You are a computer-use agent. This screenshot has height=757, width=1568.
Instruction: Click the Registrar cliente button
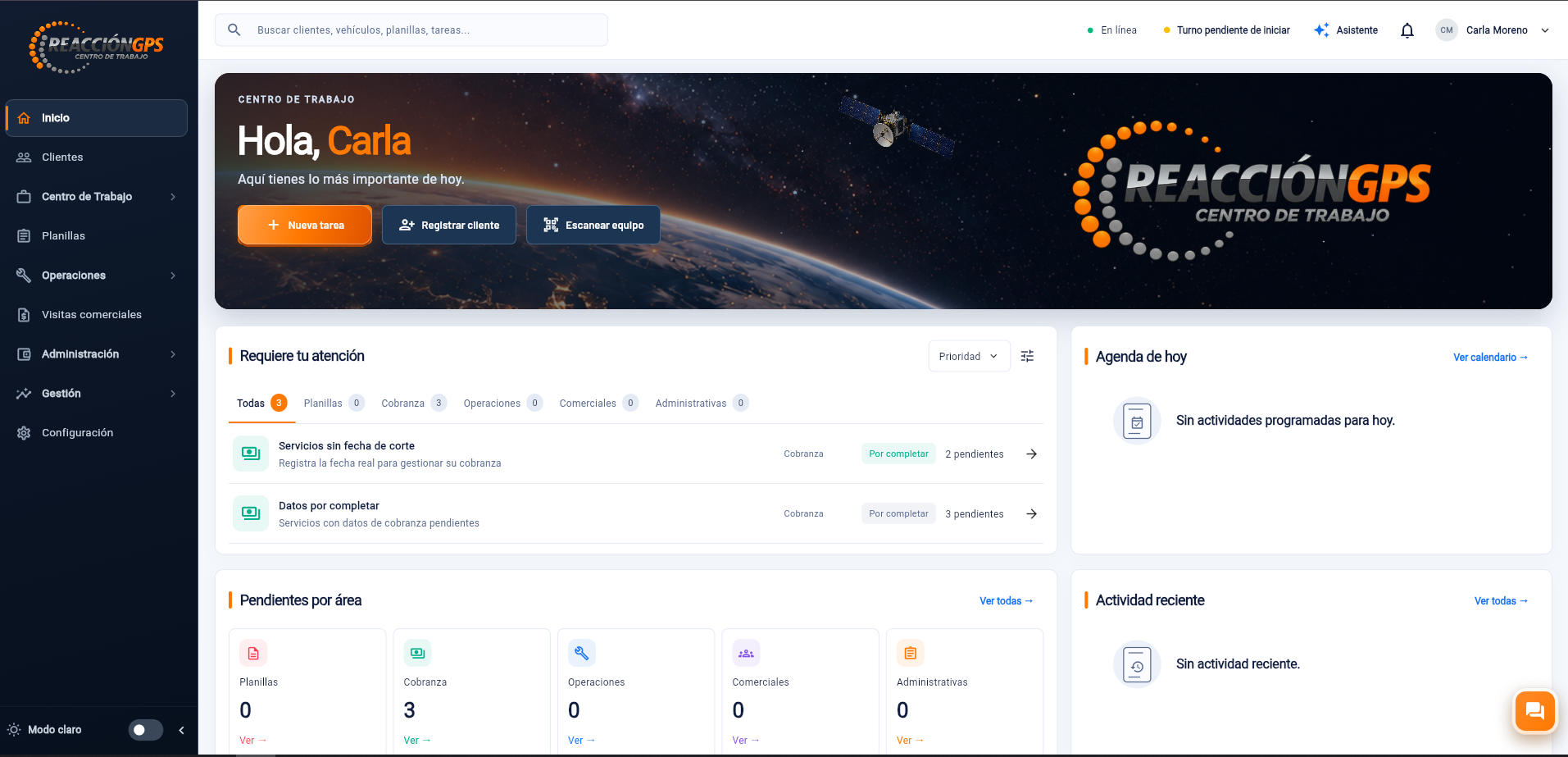click(x=449, y=225)
